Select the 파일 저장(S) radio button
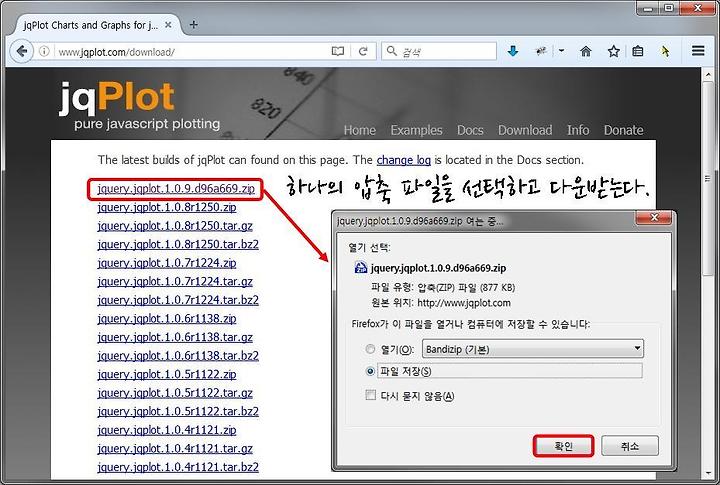This screenshot has height=485, width=720. click(x=370, y=371)
